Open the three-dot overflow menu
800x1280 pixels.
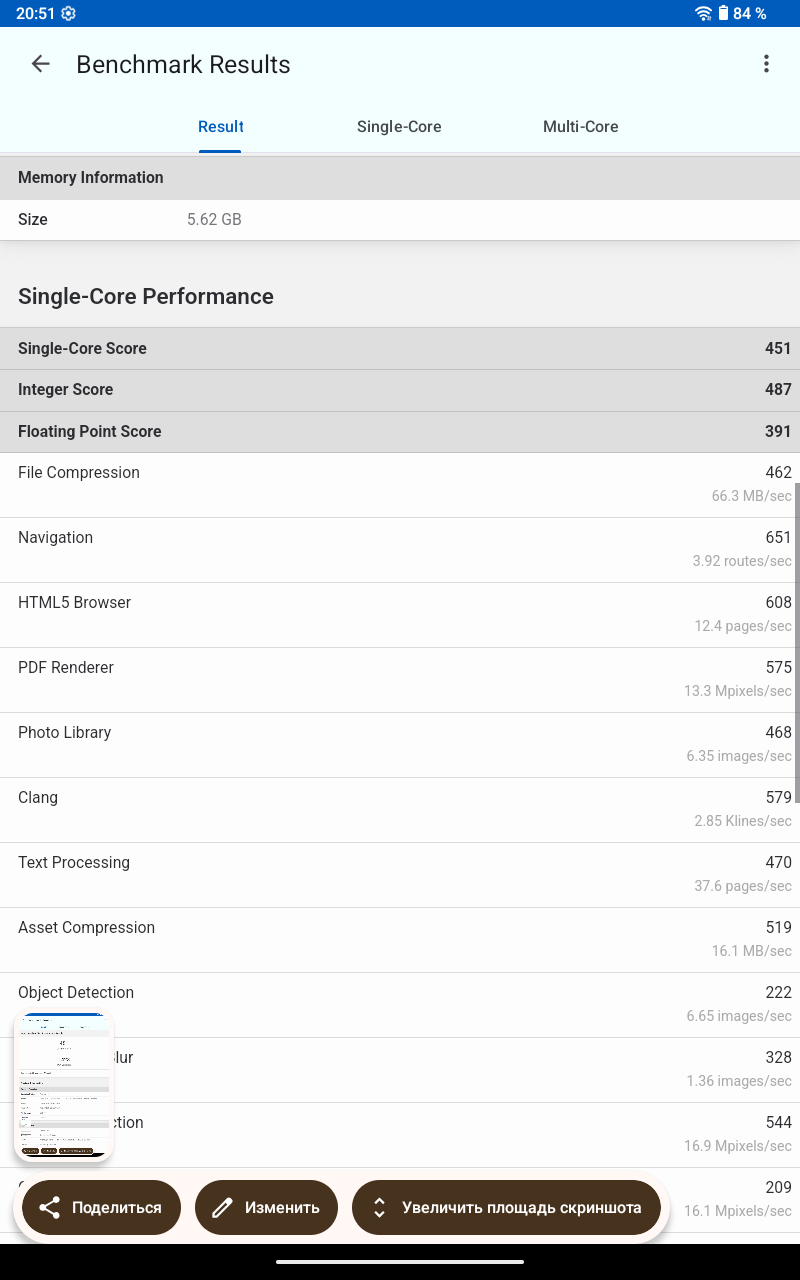[x=766, y=64]
